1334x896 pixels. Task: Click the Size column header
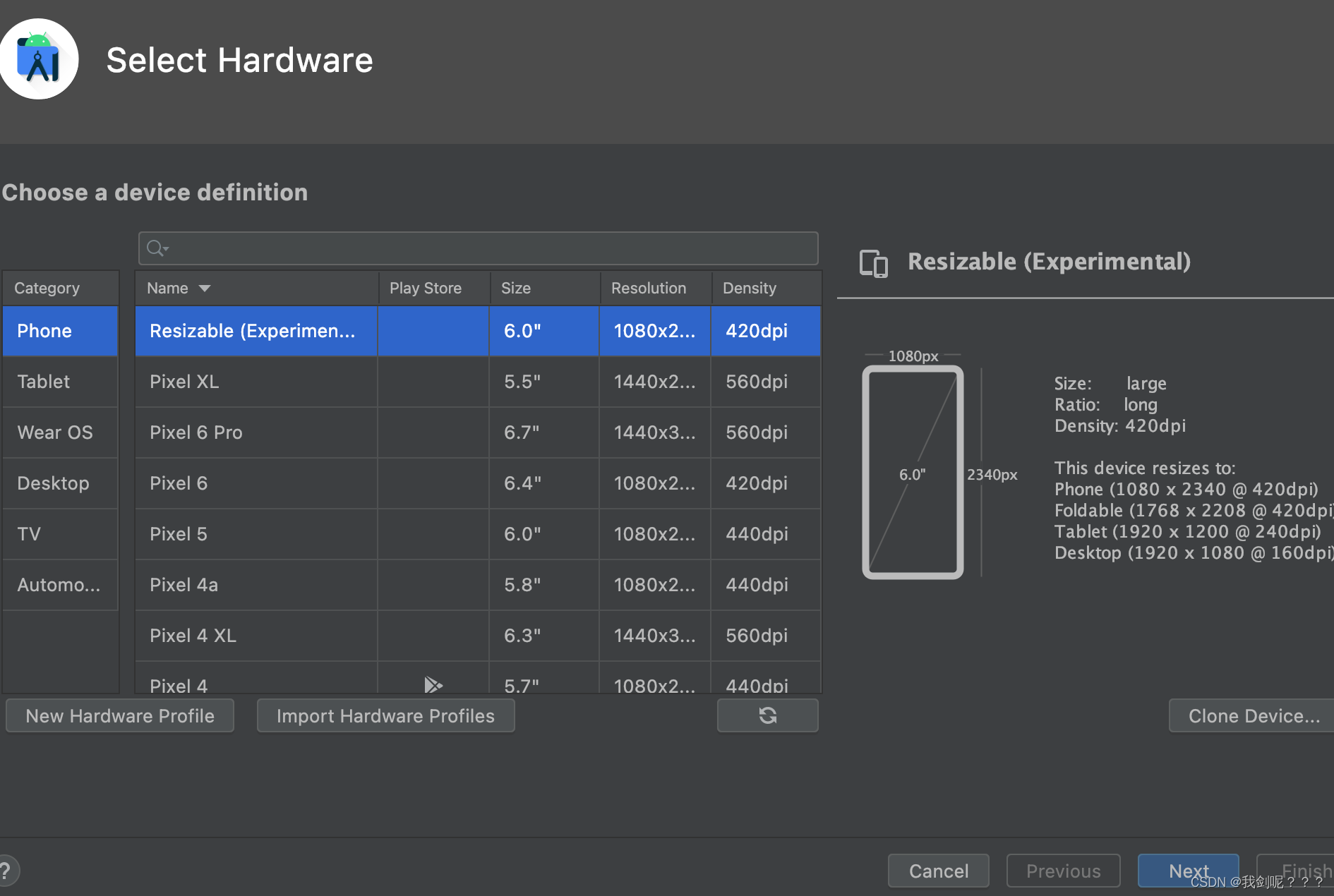click(x=545, y=288)
